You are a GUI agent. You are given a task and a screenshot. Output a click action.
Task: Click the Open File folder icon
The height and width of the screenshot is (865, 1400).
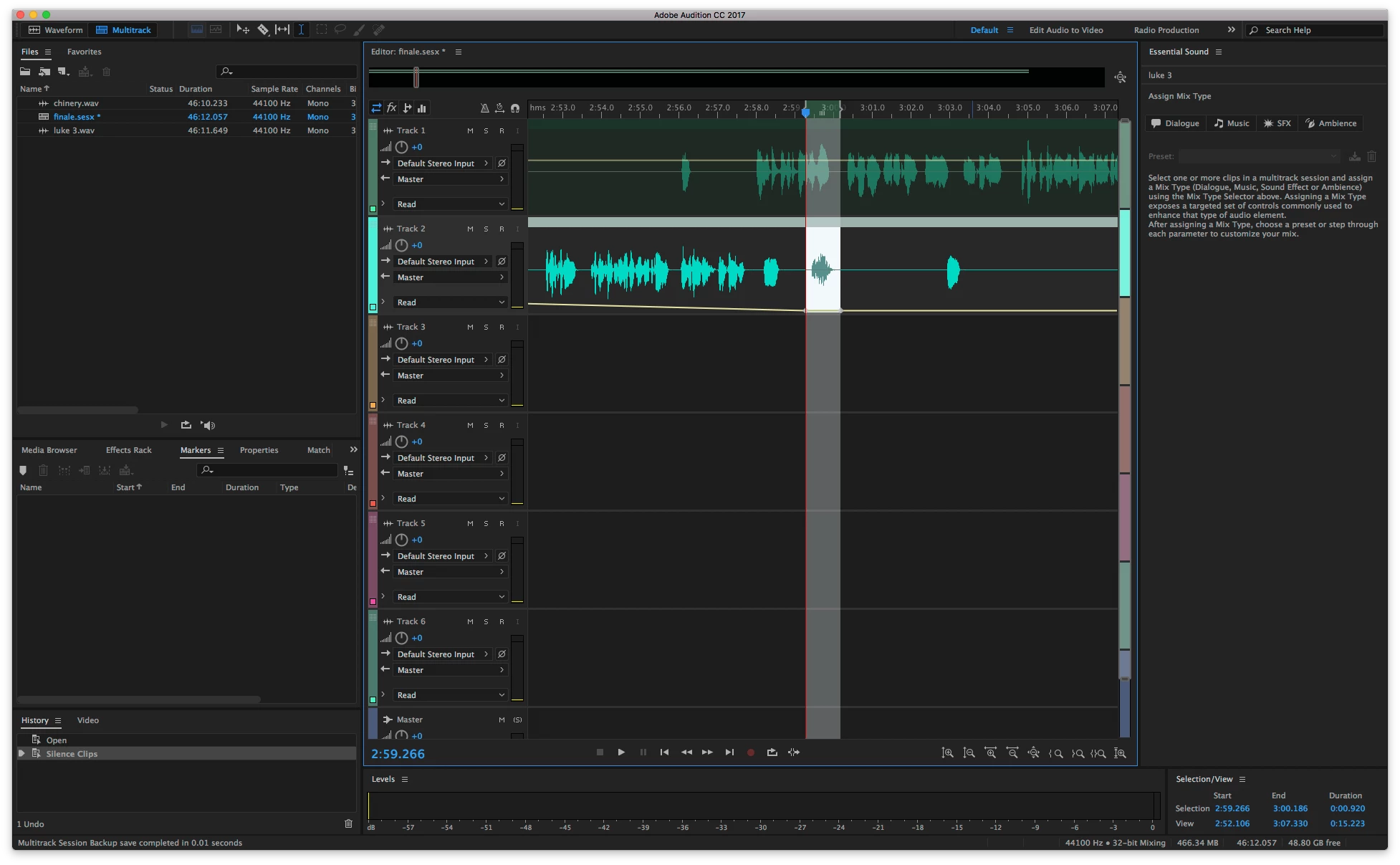tap(25, 72)
